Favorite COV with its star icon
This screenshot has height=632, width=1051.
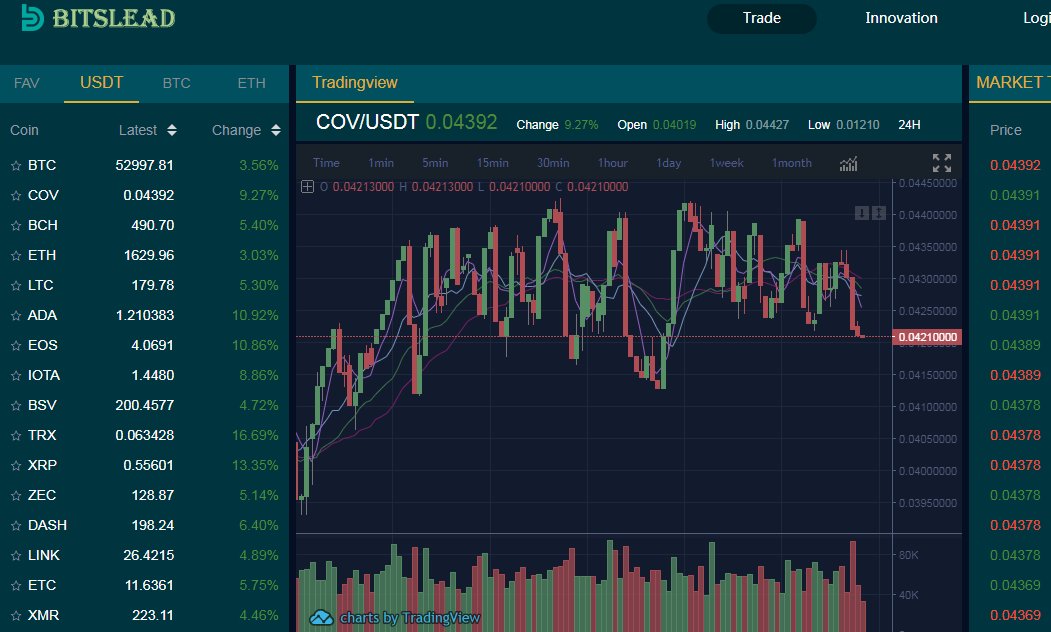(16, 196)
